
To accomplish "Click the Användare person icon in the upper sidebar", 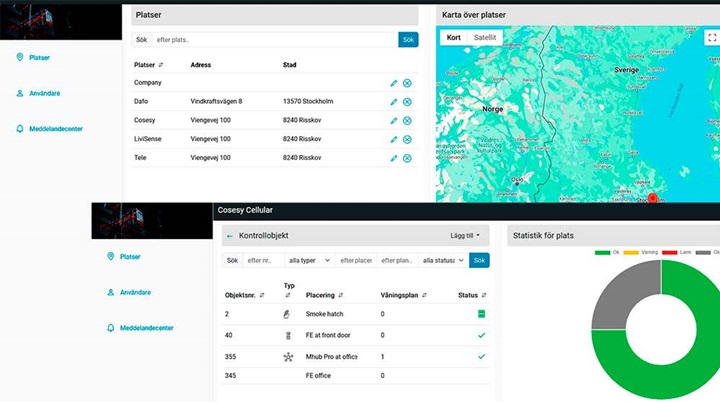I will [x=20, y=93].
